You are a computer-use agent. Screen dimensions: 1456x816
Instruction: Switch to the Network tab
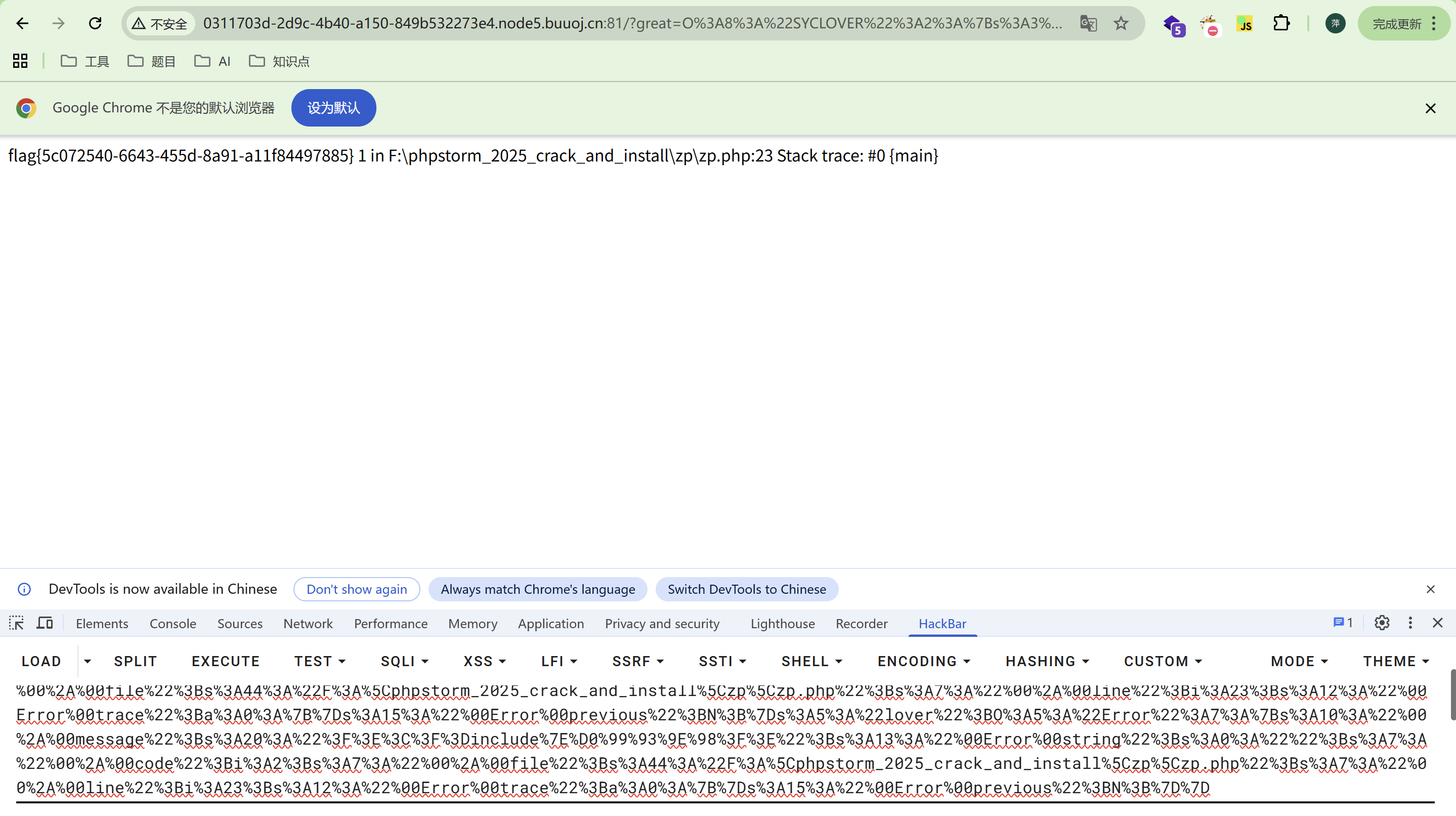[x=308, y=624]
